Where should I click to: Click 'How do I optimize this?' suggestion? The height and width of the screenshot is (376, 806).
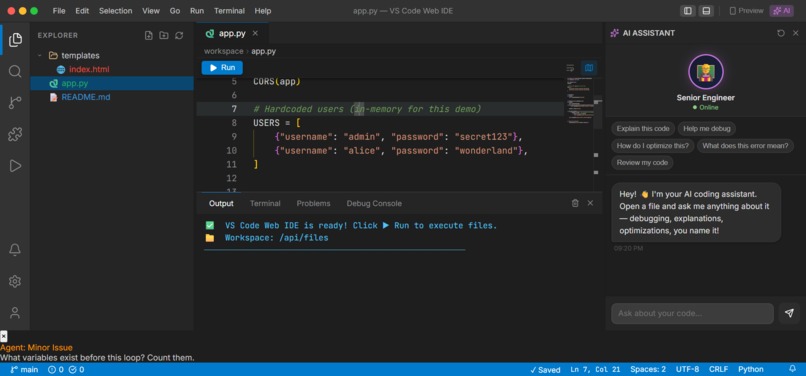[x=652, y=146]
